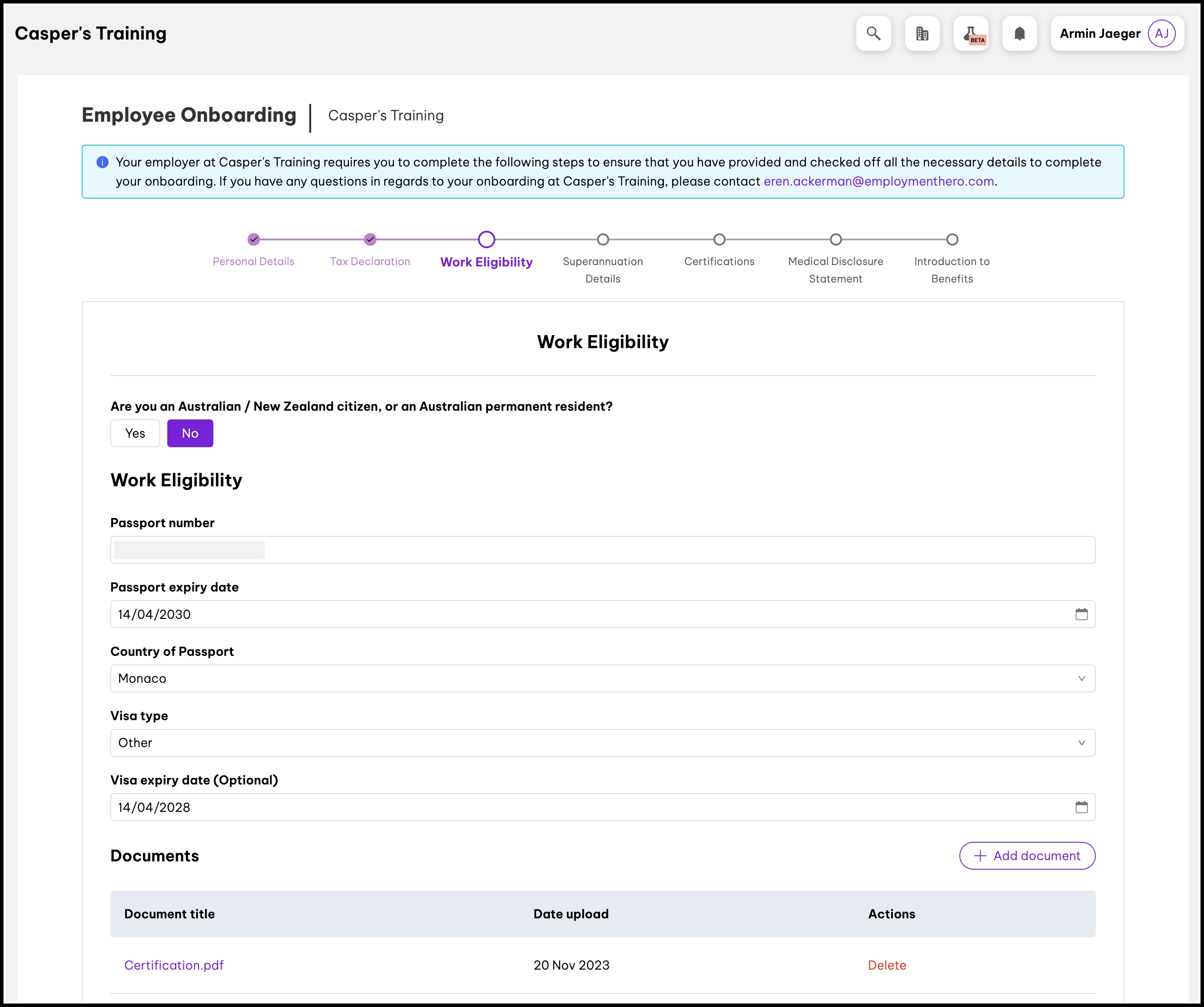Open the beta lab flask icon
The height and width of the screenshot is (1007, 1204).
(971, 34)
